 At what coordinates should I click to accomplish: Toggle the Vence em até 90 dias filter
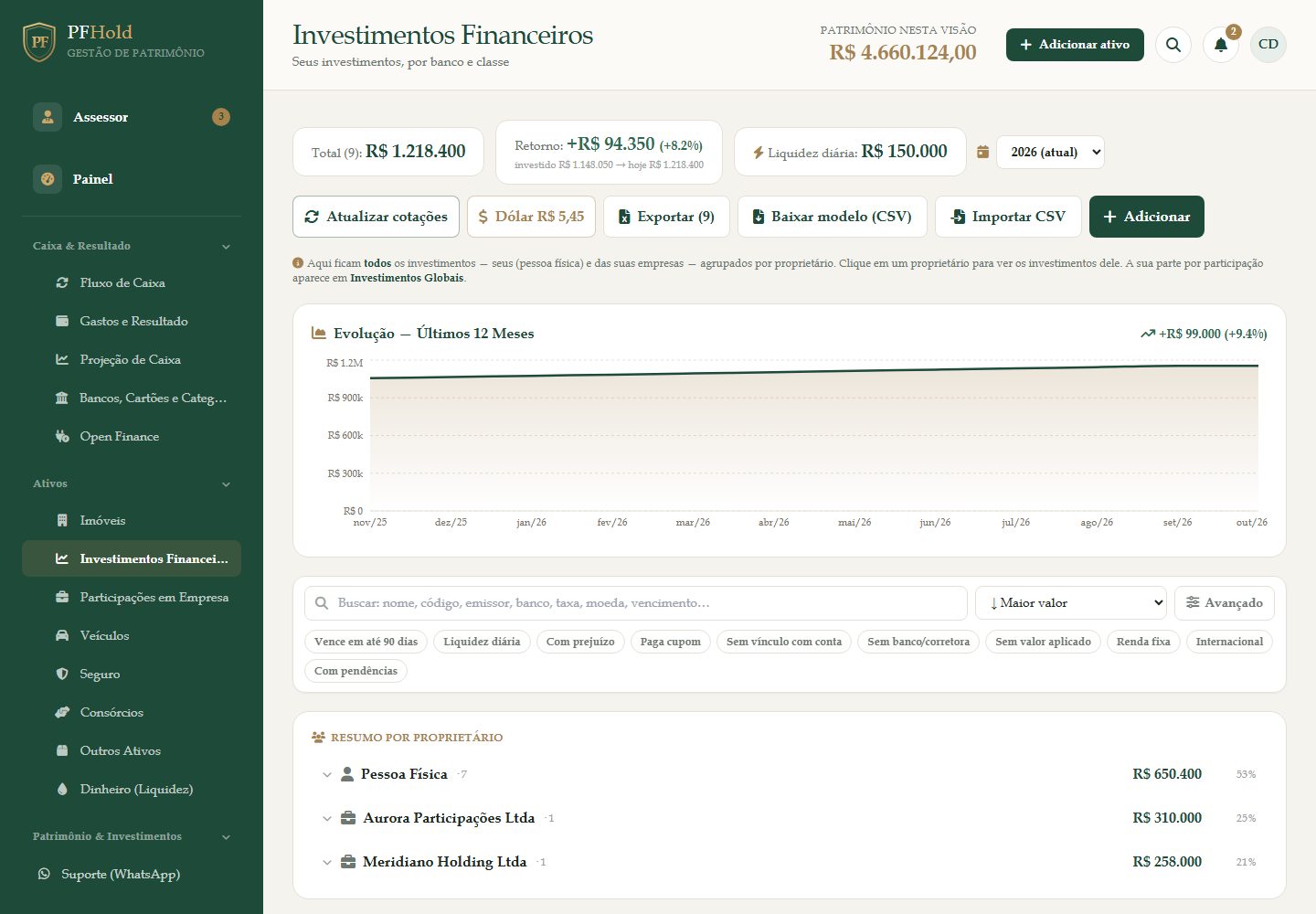(x=366, y=642)
